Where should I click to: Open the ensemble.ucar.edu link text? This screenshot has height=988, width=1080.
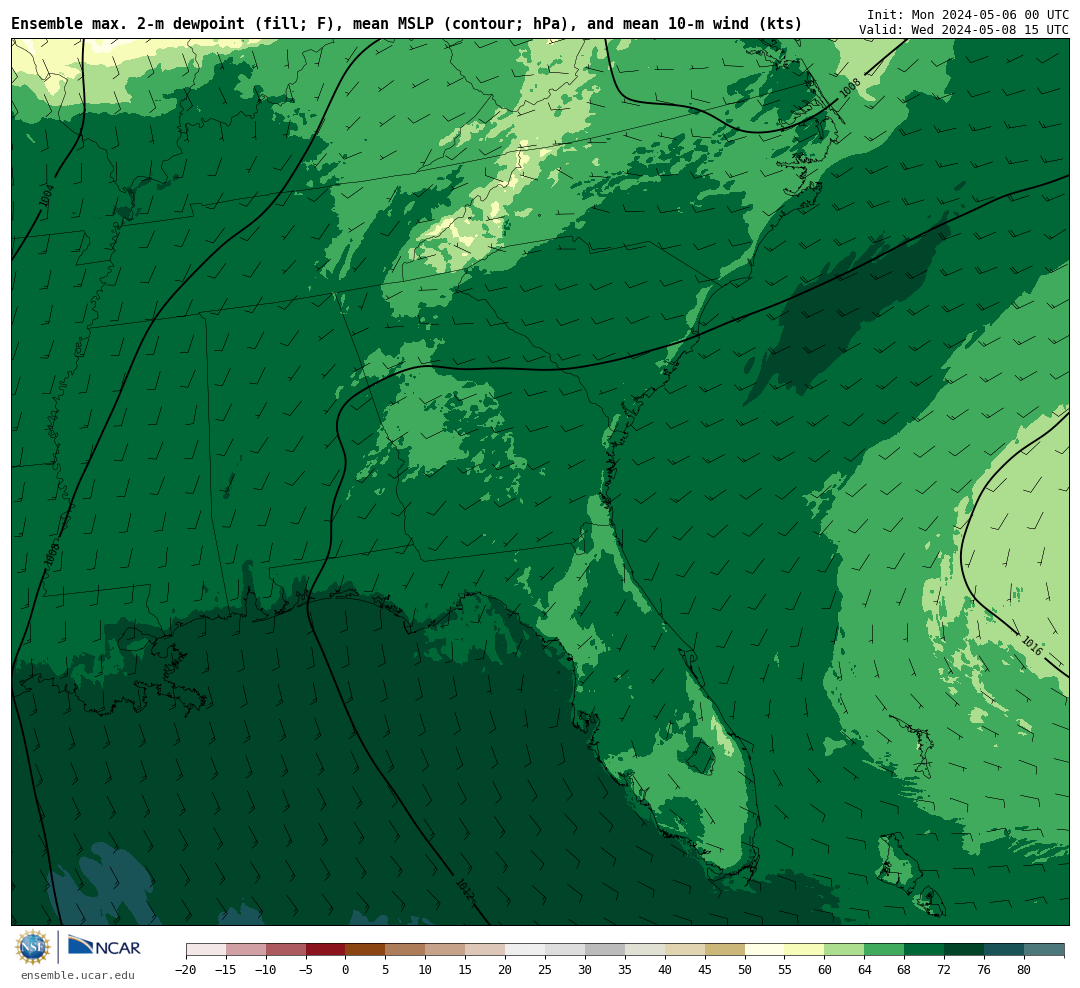[78, 975]
